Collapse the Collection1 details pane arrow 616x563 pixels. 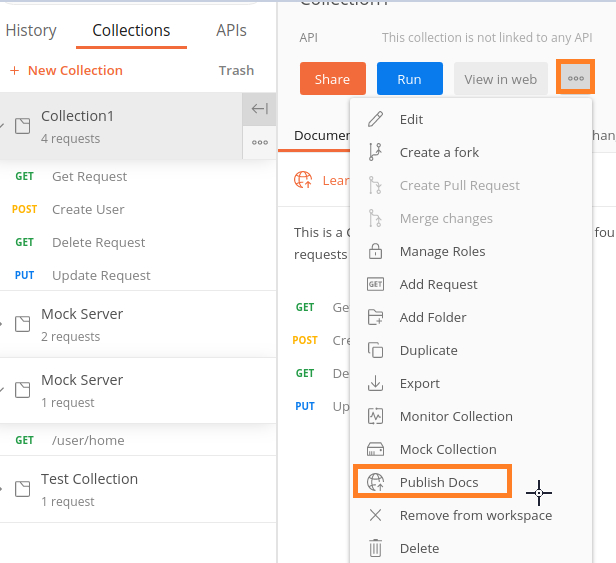(259, 109)
